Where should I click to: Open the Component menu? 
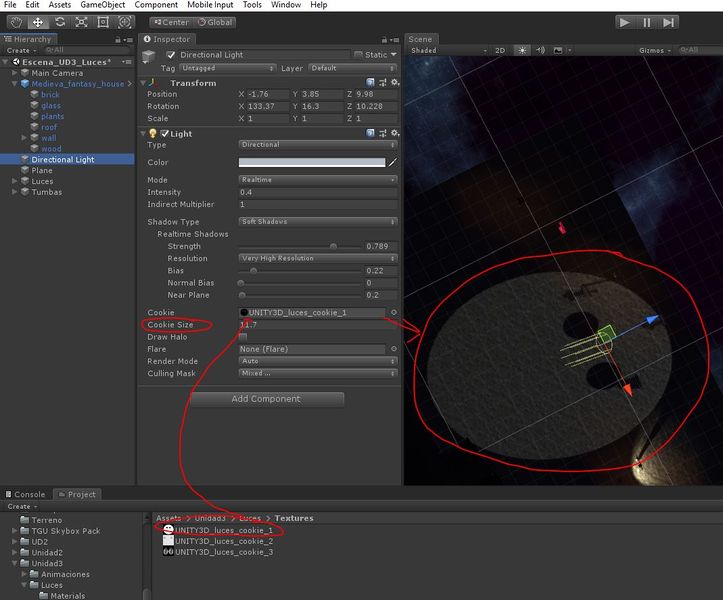point(156,5)
